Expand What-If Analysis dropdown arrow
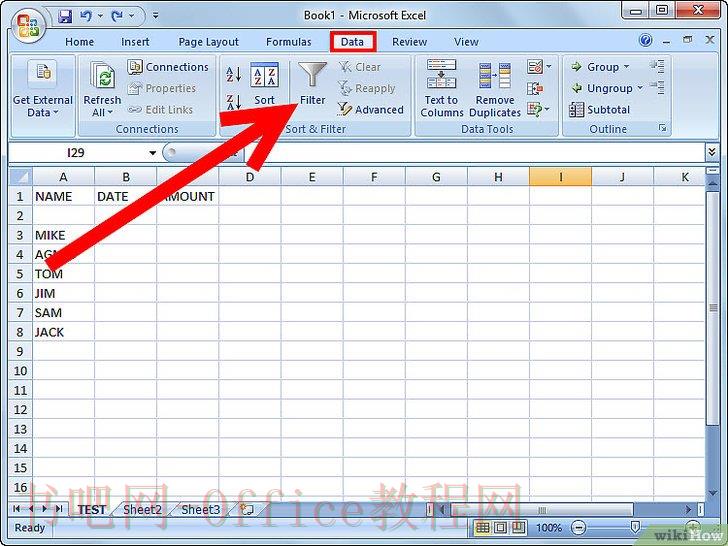728x546 pixels. coord(547,110)
